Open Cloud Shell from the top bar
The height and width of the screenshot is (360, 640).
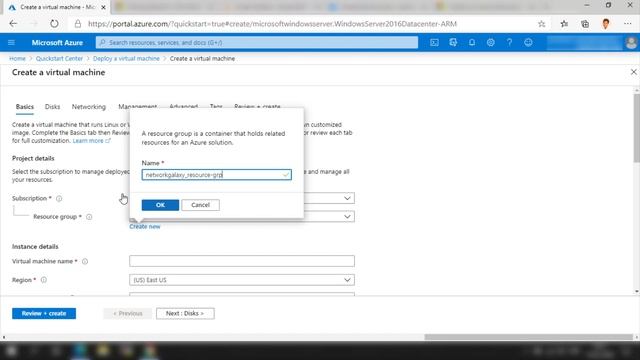(x=434, y=42)
